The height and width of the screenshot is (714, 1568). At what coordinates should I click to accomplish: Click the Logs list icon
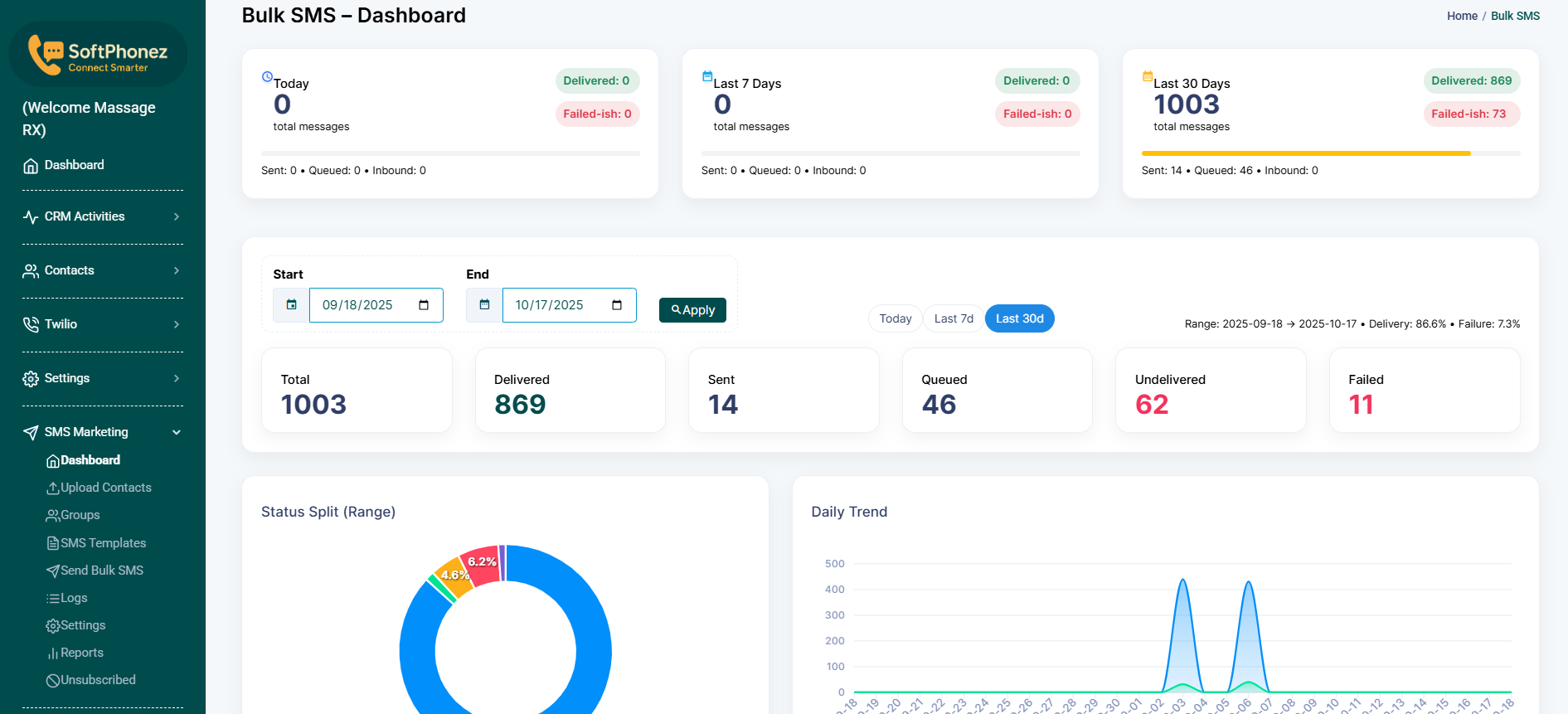coord(52,599)
